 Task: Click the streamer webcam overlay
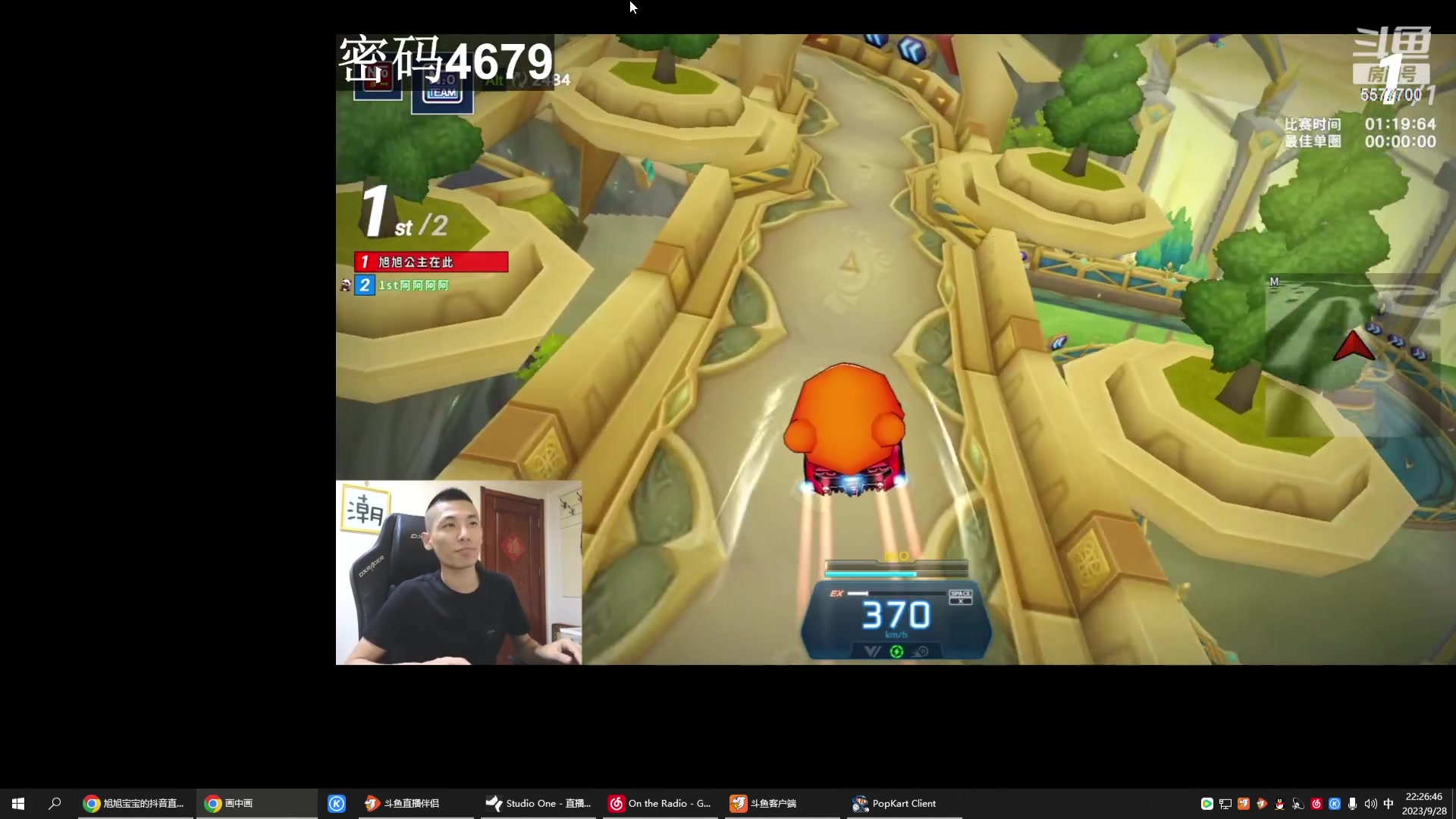tap(459, 573)
